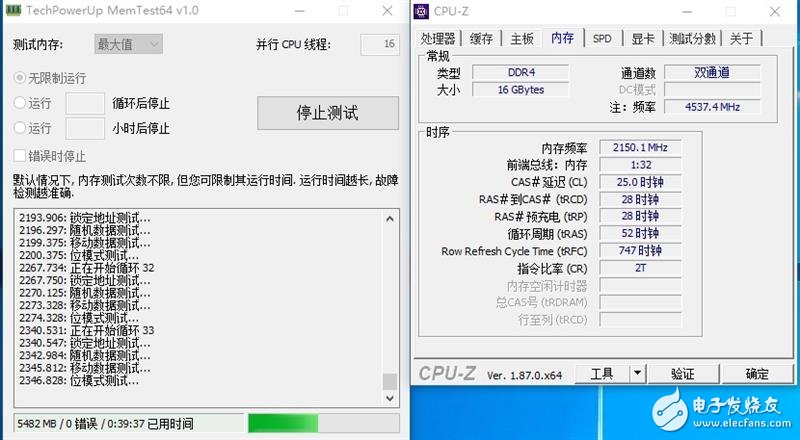This screenshot has height=440, width=800.
Task: Click tRAS 52 时钟 value
Action: pyautogui.click(x=640, y=234)
